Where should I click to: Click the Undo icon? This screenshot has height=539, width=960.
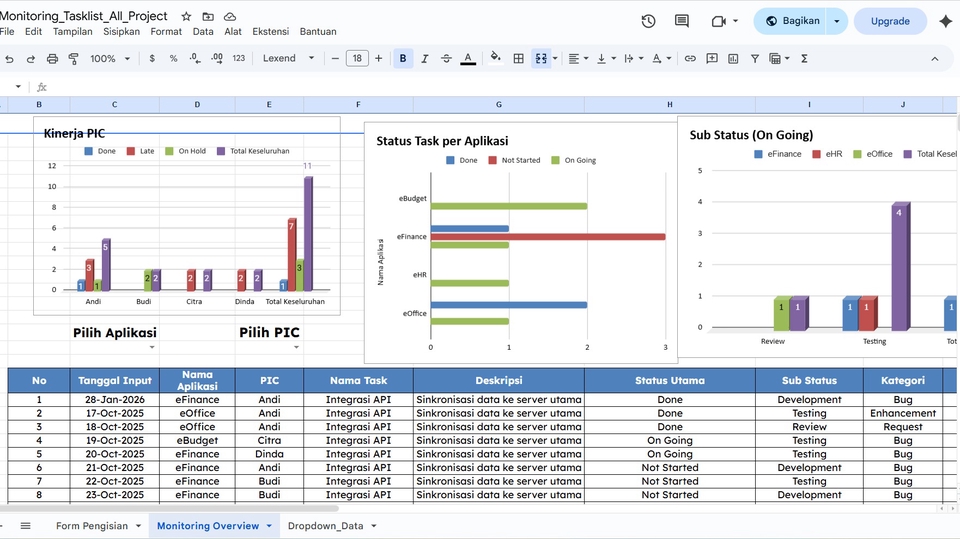click(9, 59)
